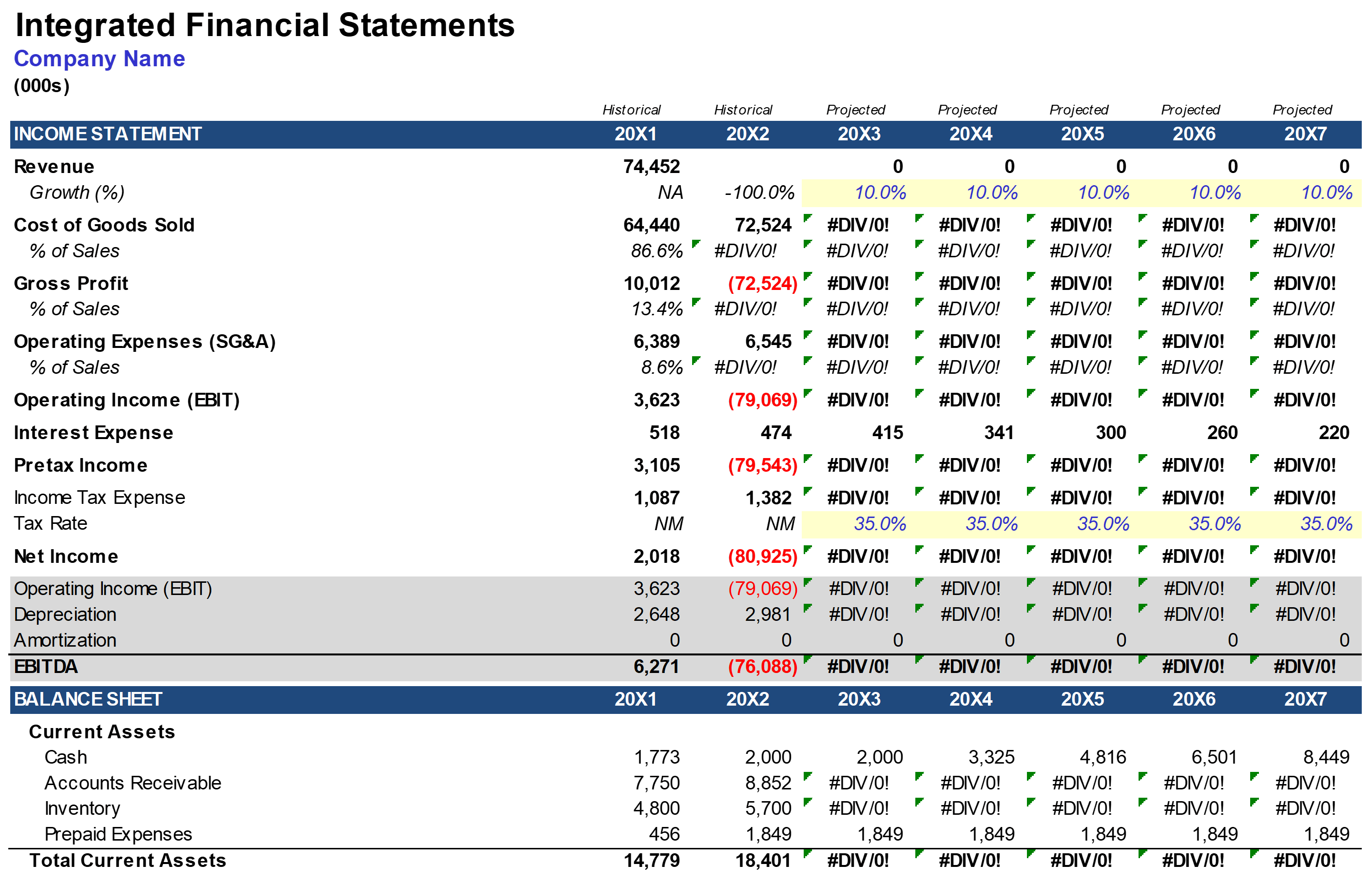This screenshot has width=1372, height=883.
Task: Select Cost of Goods Sold 20X1 value 64,440
Action: (651, 225)
